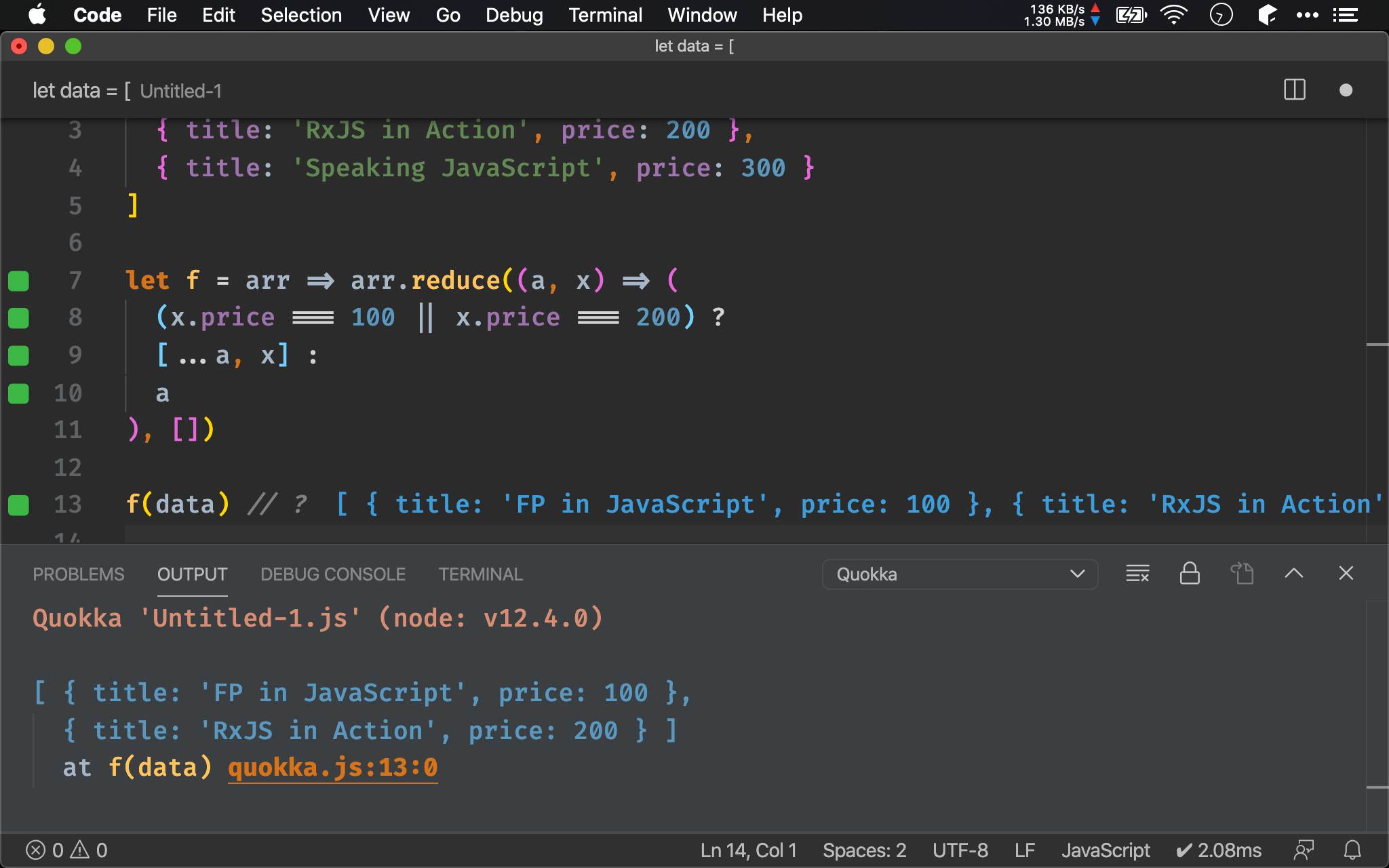
Task: Switch to the PROBLEMS panel tab
Action: coord(79,574)
